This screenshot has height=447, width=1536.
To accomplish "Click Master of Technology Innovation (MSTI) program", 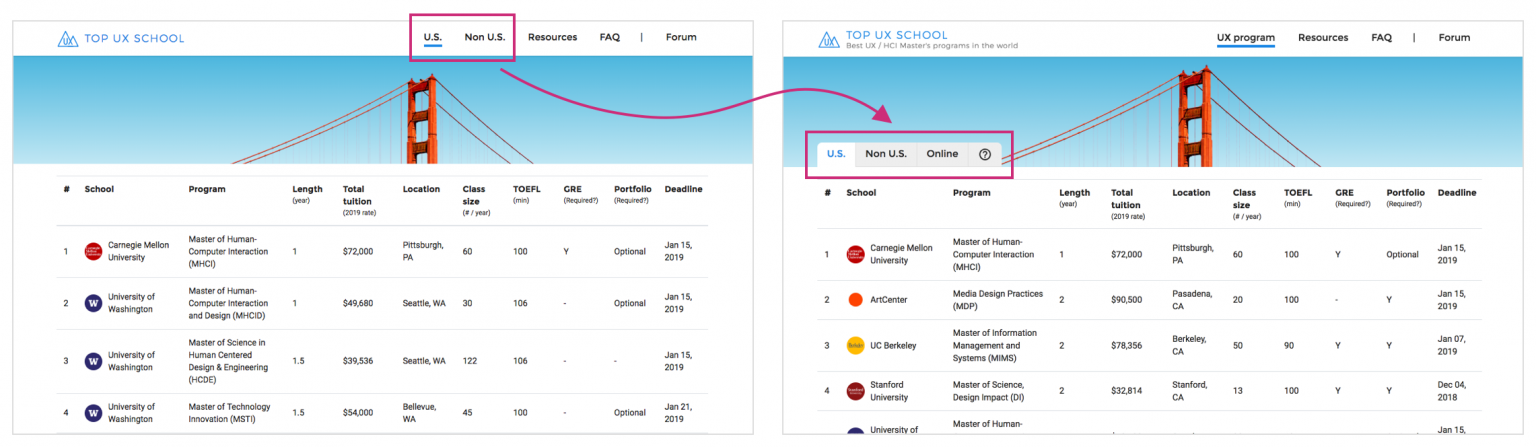I will pyautogui.click(x=229, y=412).
